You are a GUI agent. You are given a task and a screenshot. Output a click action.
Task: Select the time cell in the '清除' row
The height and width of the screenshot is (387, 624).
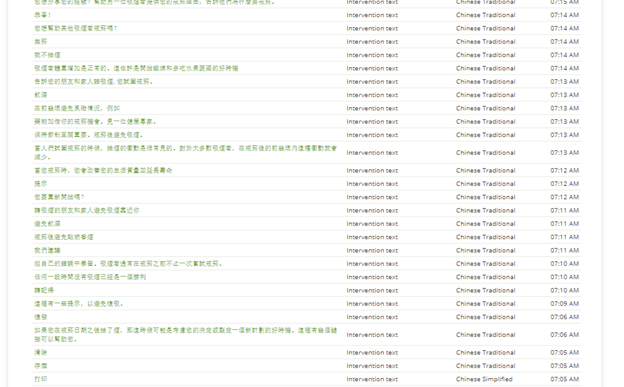(564, 352)
